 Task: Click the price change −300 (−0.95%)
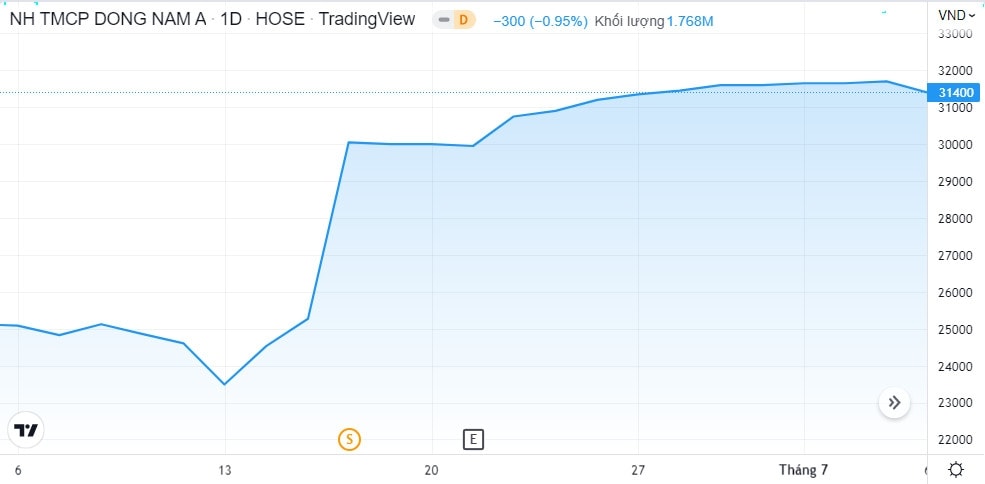540,21
